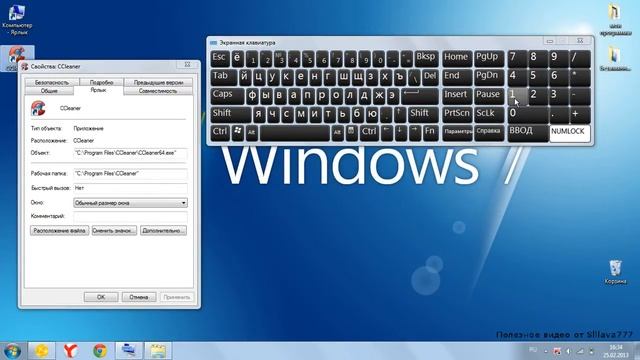Open the Предыдущие версии tab
This screenshot has width=640, height=360.
click(158, 82)
